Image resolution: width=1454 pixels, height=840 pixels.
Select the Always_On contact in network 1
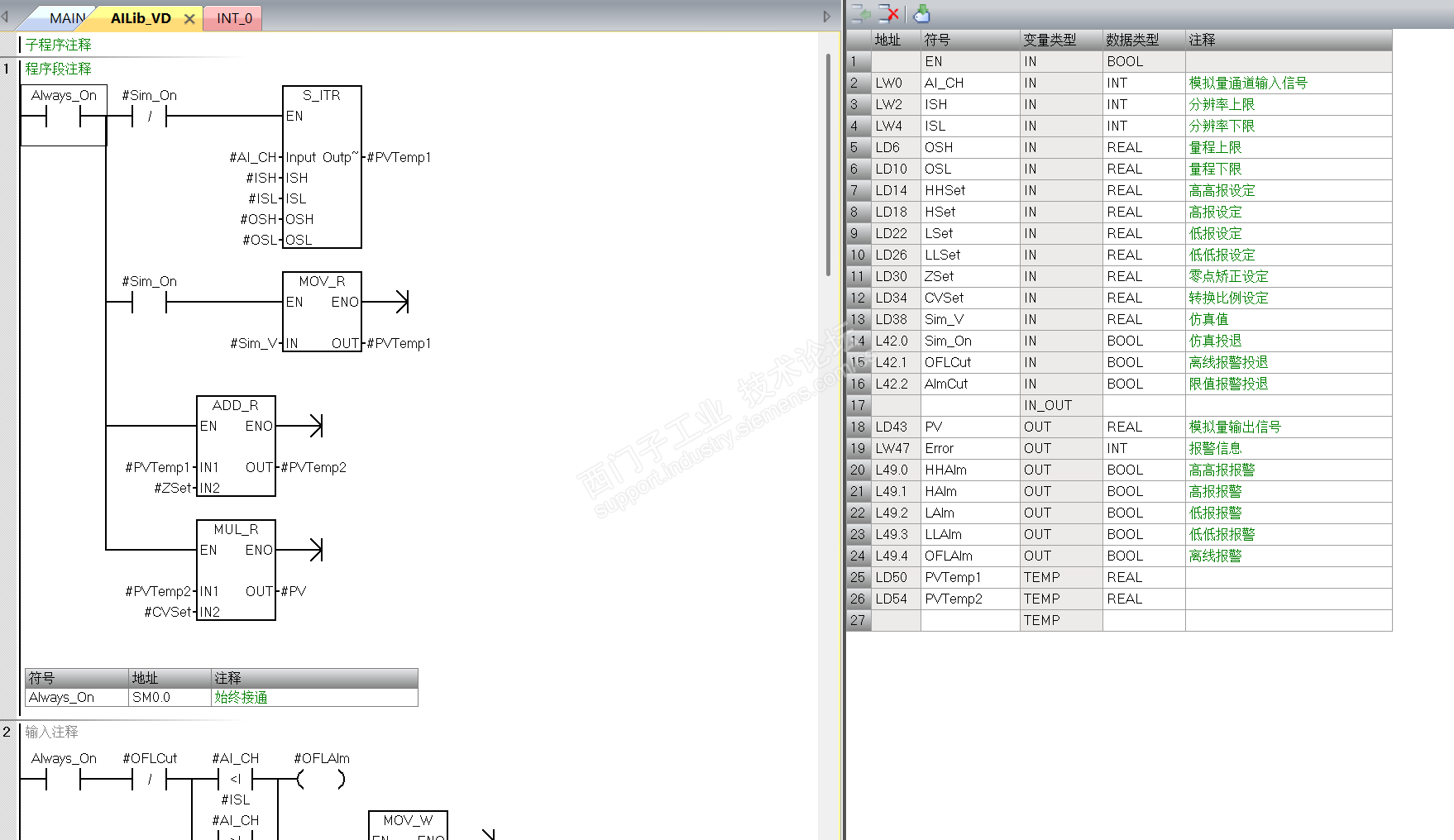(x=64, y=115)
